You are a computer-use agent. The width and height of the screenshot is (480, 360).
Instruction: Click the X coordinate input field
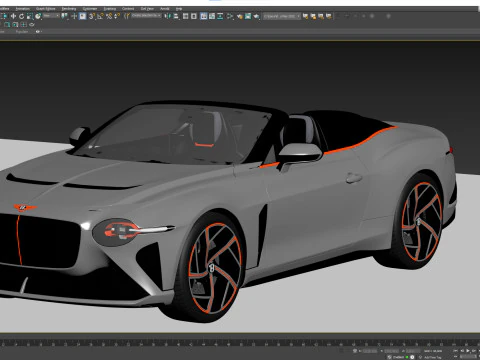pos(370,351)
